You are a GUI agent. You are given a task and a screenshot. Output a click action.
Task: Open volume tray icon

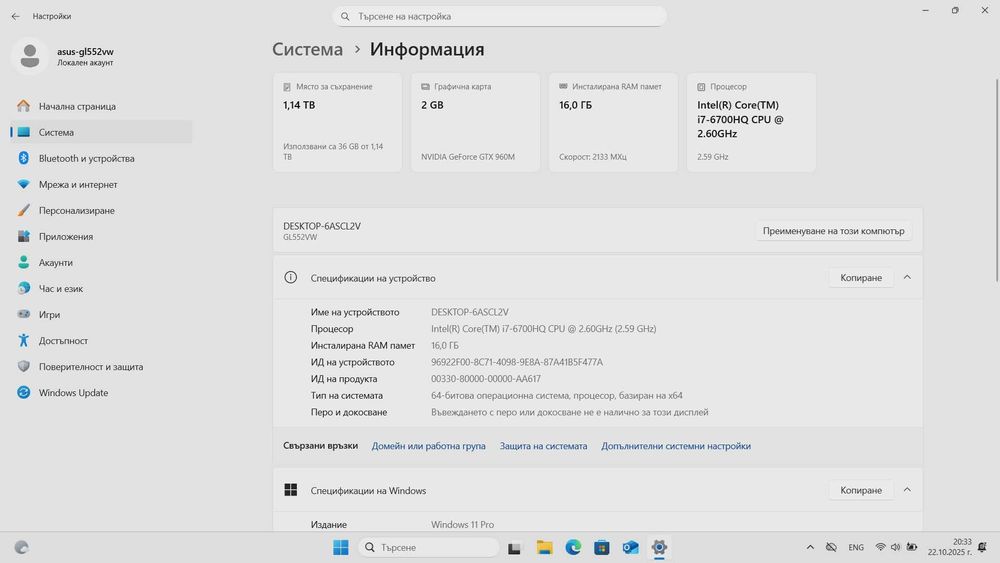coord(895,547)
